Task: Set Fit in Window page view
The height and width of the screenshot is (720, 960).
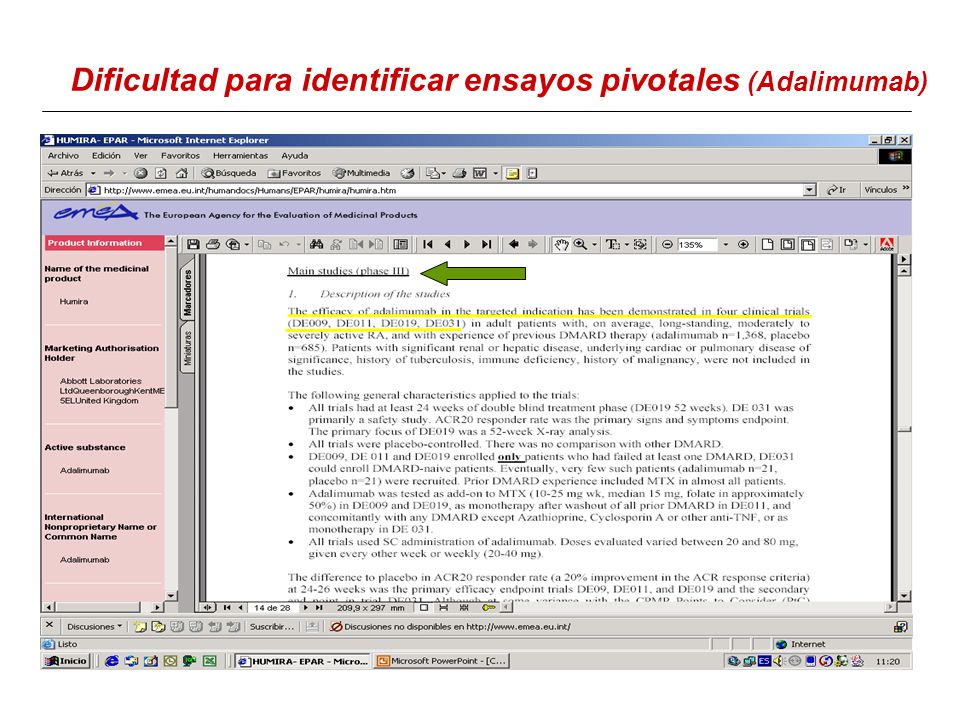Action: tap(787, 244)
